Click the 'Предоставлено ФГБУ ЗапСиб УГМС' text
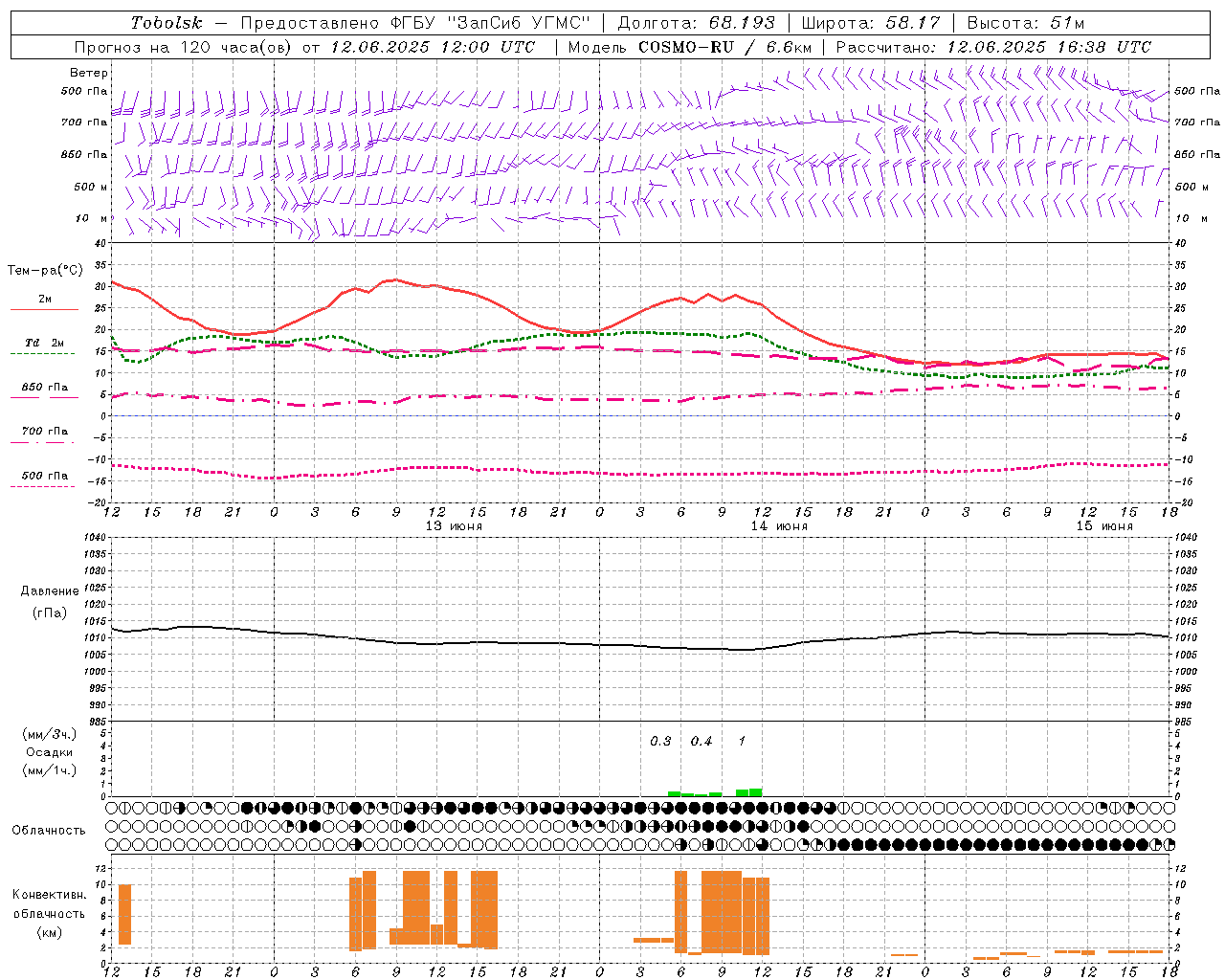The height and width of the screenshot is (980, 1225). coord(414,23)
